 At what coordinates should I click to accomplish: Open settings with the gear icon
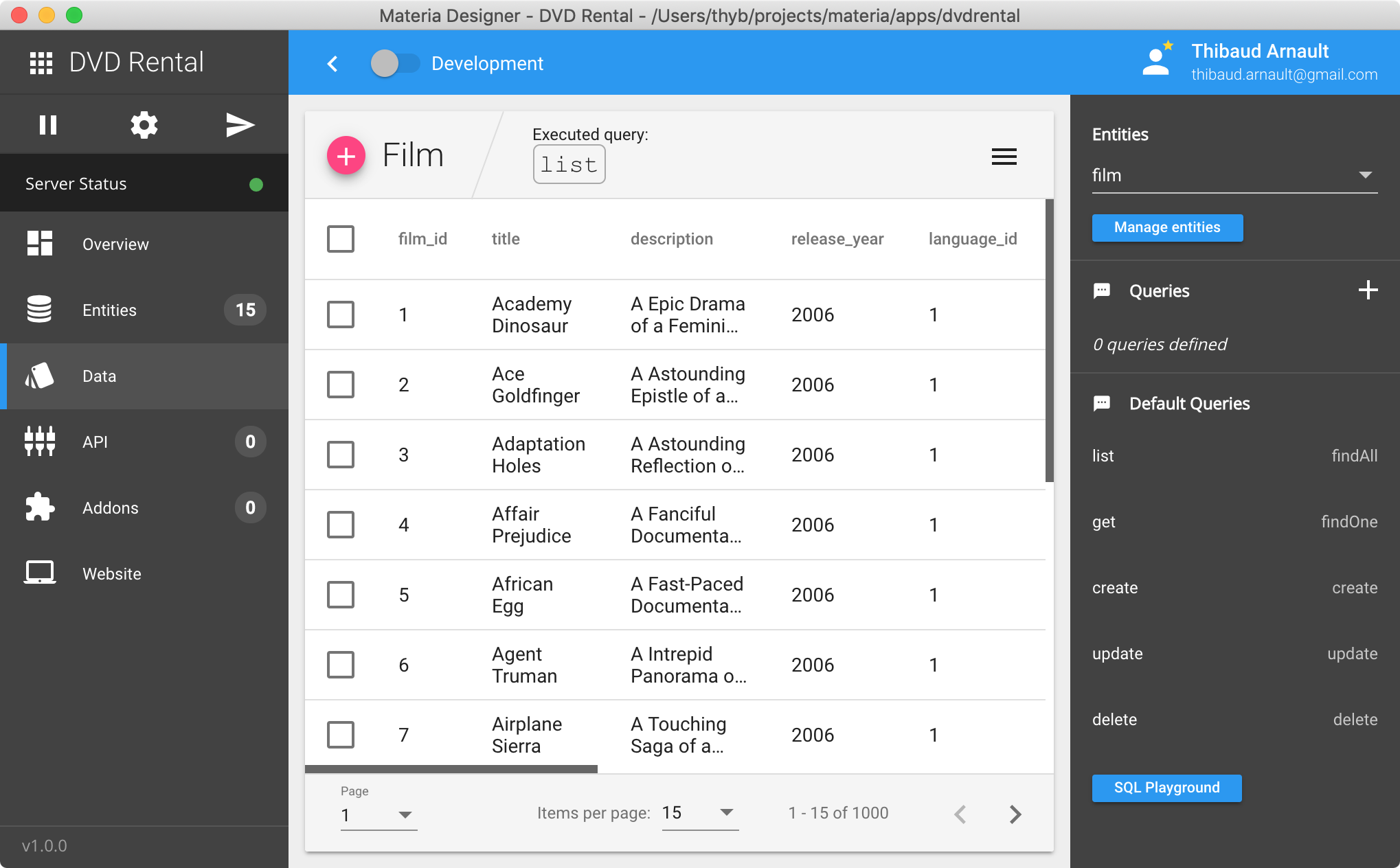(144, 125)
